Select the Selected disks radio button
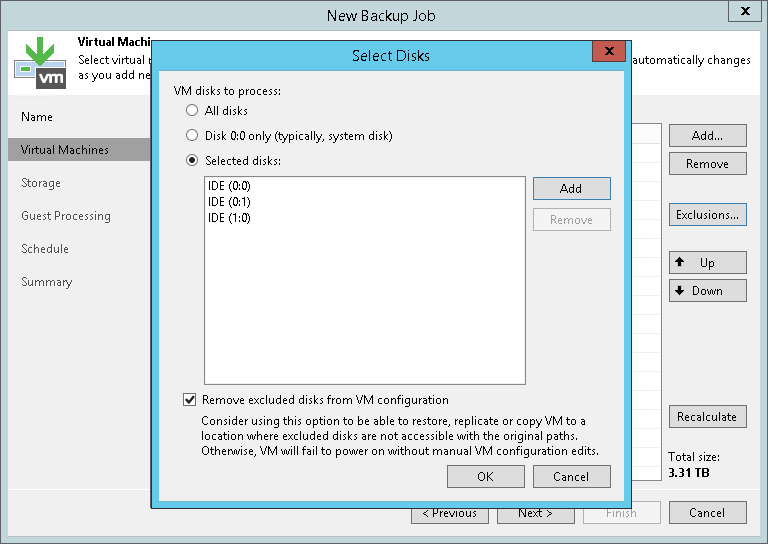The width and height of the screenshot is (768, 544). pos(192,160)
